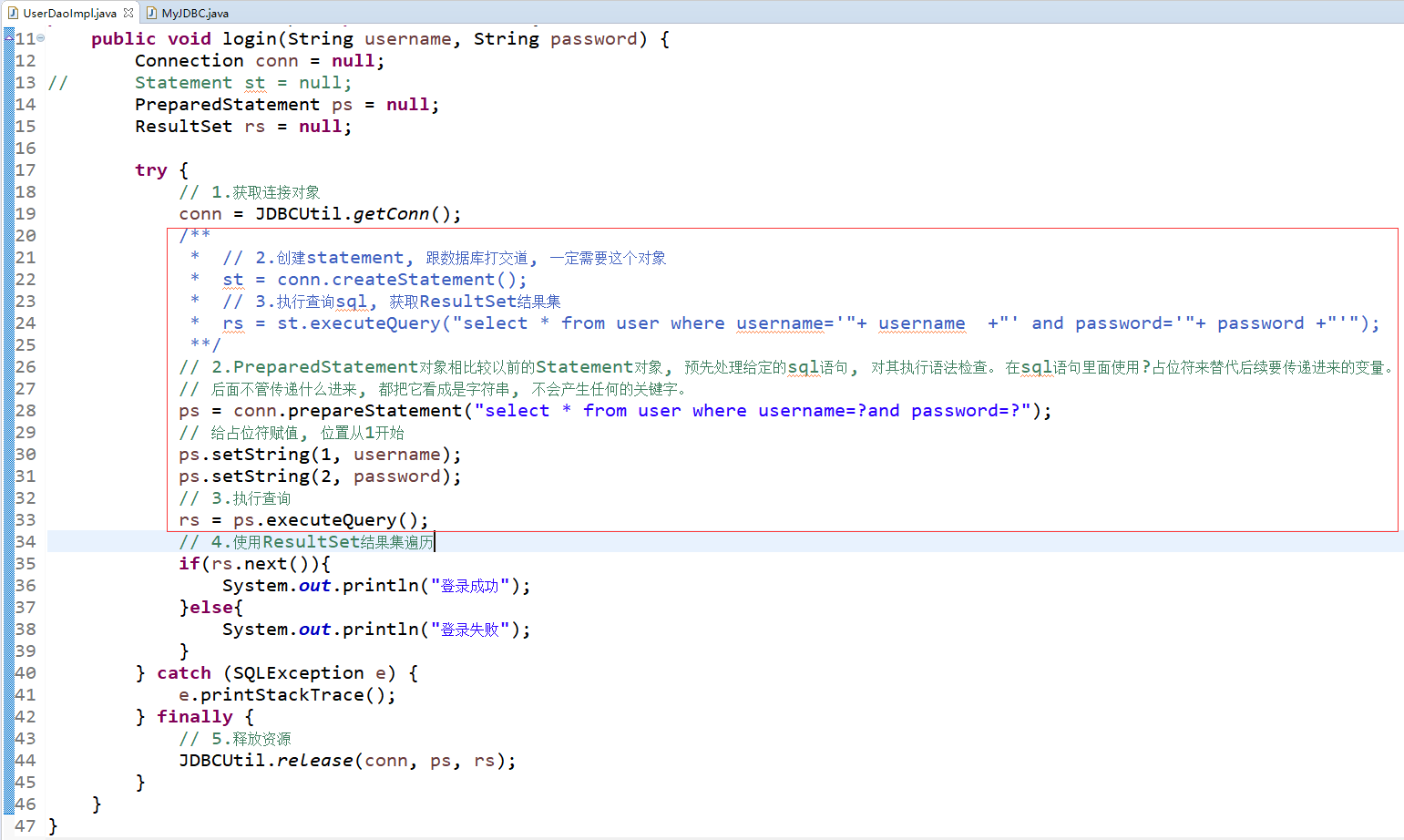Click the '}else{' line
The height and width of the screenshot is (840, 1404).
211,608
